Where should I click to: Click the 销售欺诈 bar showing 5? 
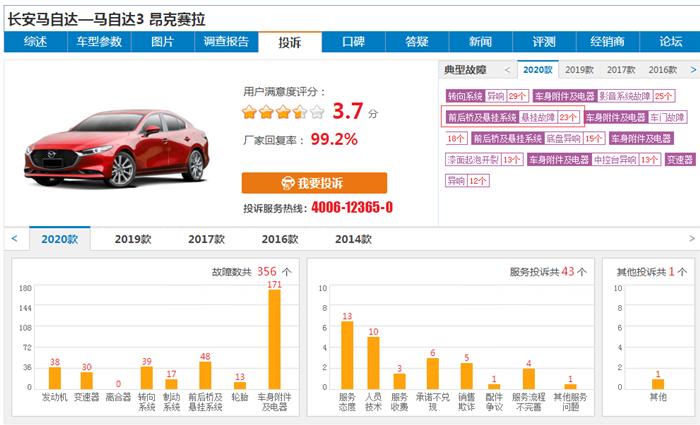click(x=467, y=376)
